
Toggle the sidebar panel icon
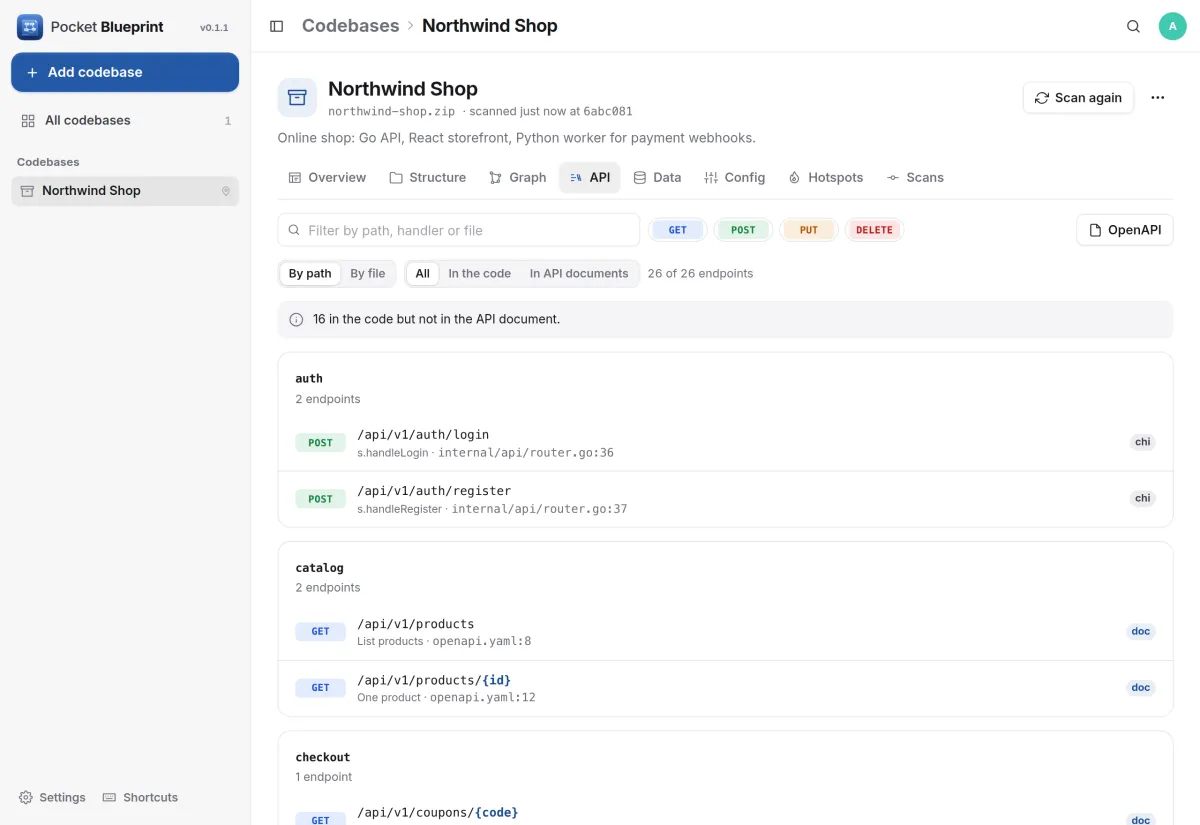277,26
